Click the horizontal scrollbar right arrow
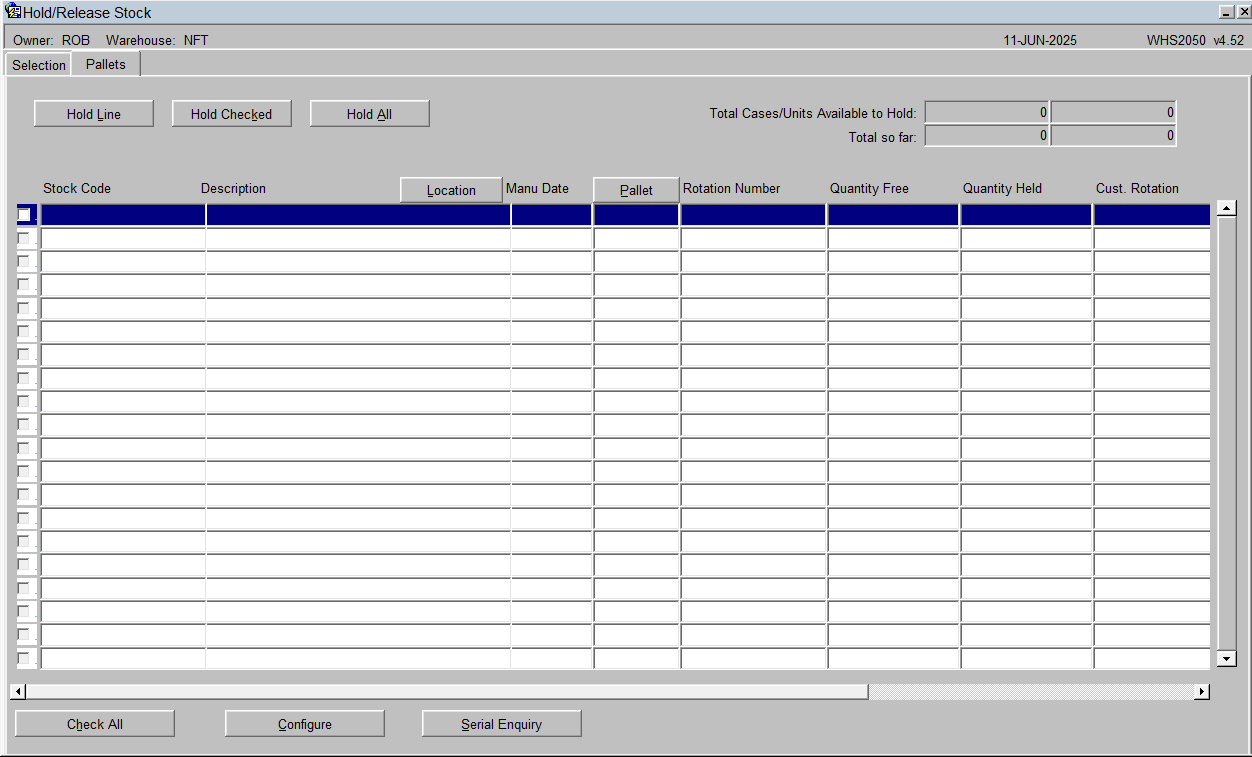Screen dimensions: 1252x757 click(1202, 692)
